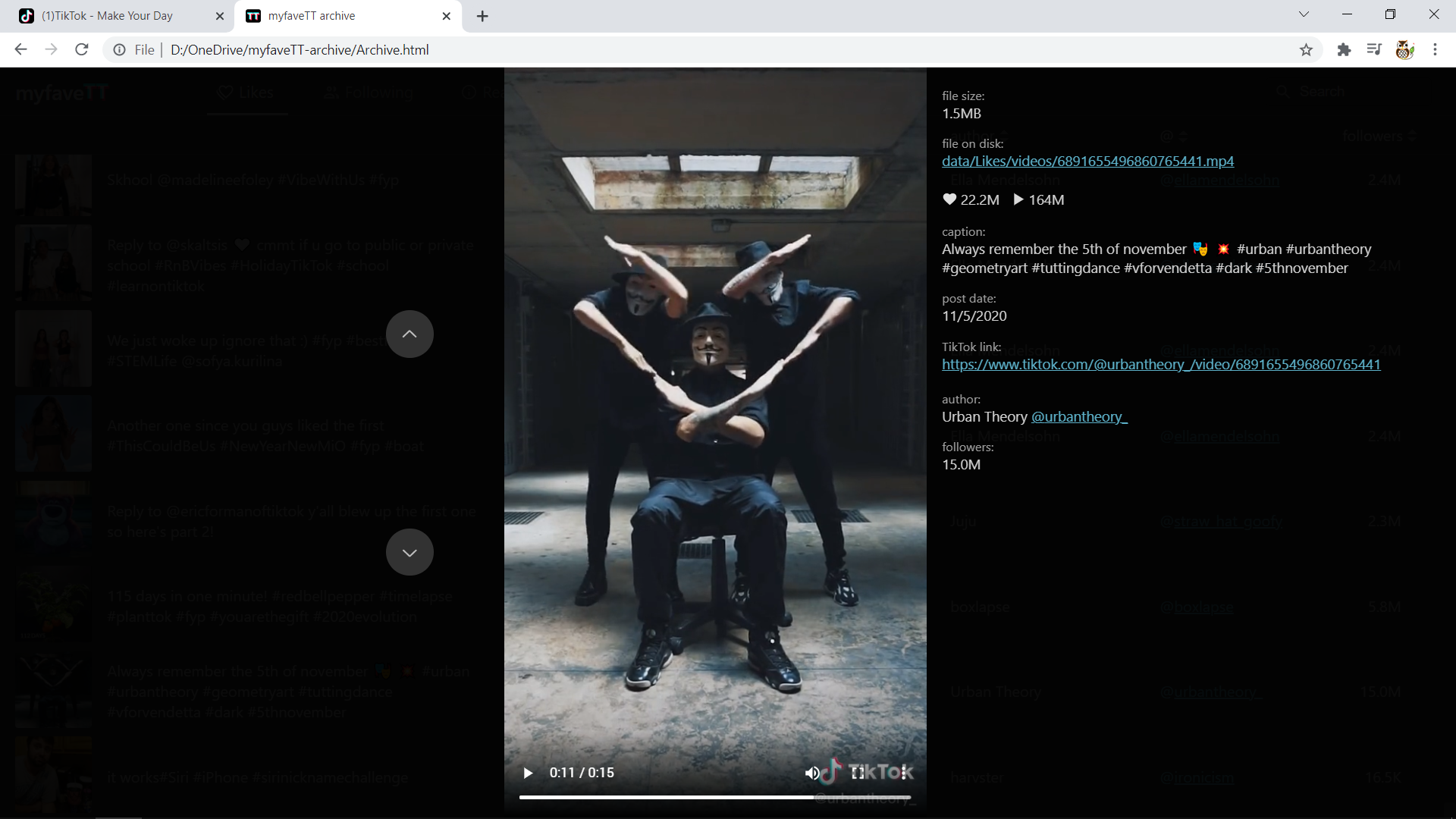Switch to the TikTok - Make Your Day tab
The height and width of the screenshot is (819, 1456).
point(121,16)
